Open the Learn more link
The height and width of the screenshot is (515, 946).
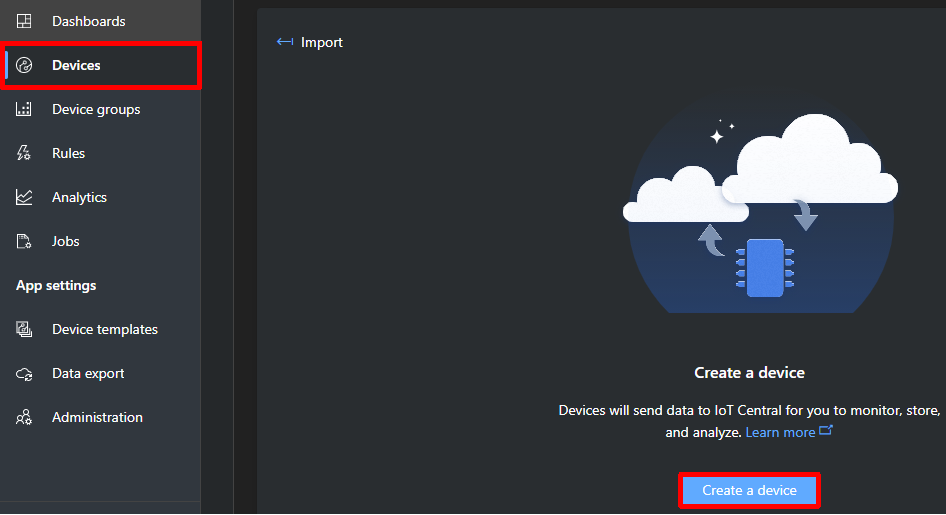pos(780,432)
